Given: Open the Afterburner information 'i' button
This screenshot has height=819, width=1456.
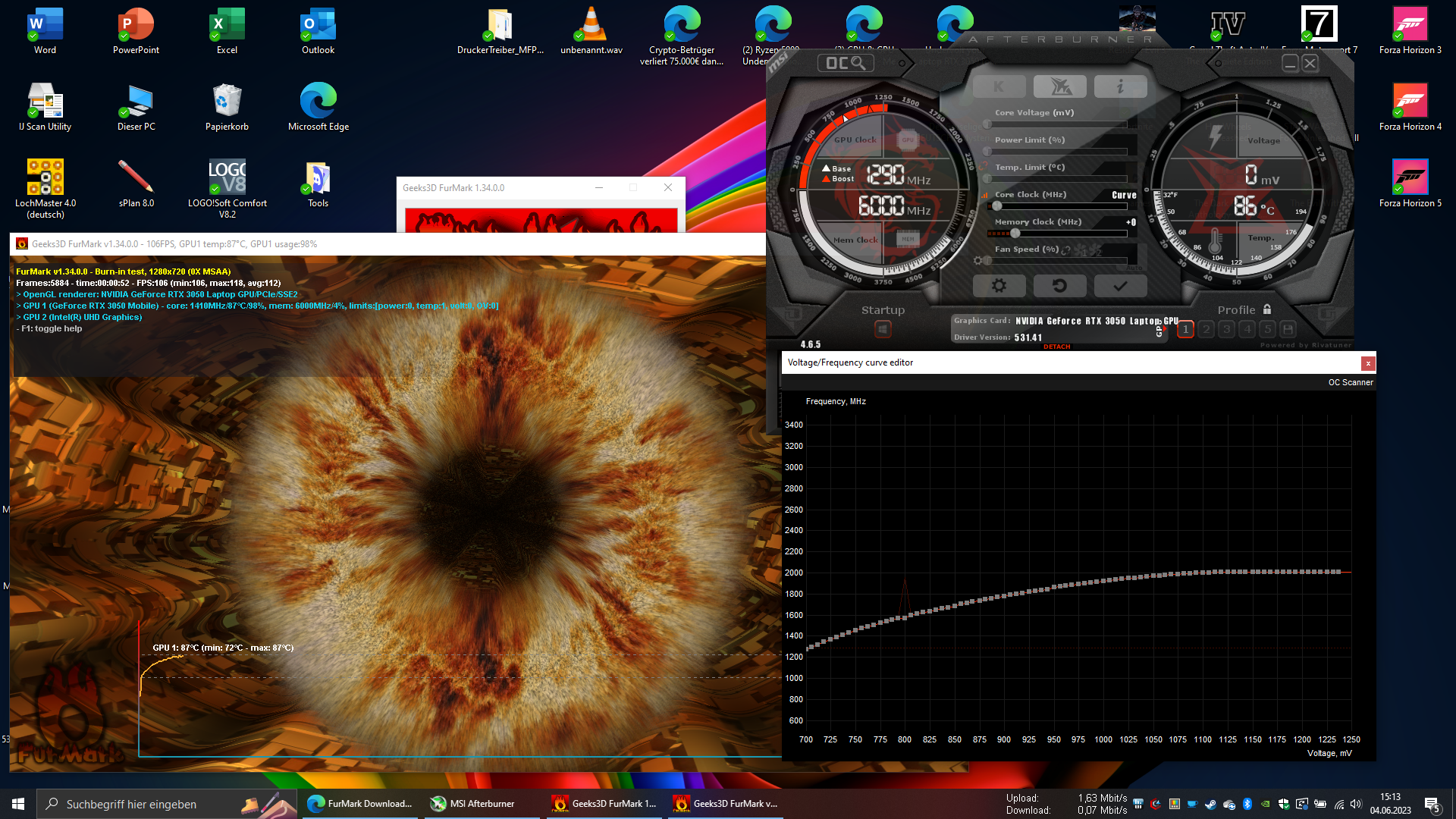Looking at the screenshot, I should [x=1120, y=87].
